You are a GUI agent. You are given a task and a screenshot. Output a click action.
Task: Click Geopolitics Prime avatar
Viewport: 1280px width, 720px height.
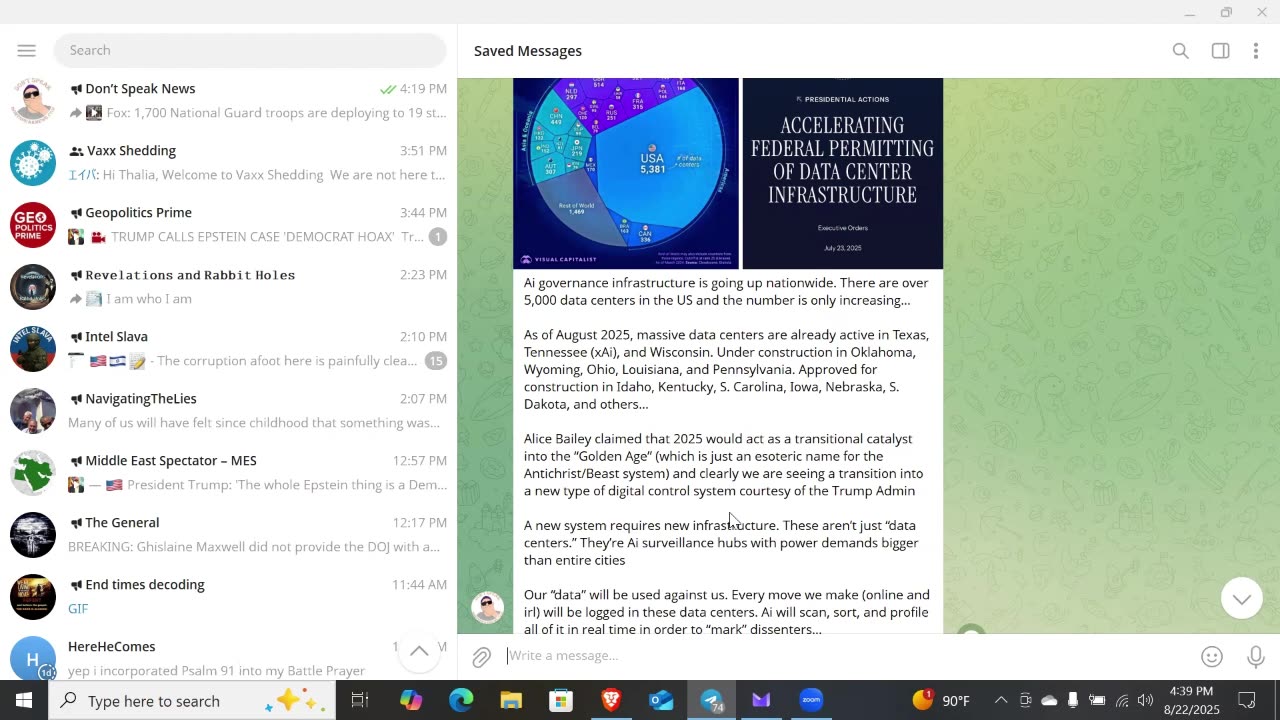coord(33,225)
